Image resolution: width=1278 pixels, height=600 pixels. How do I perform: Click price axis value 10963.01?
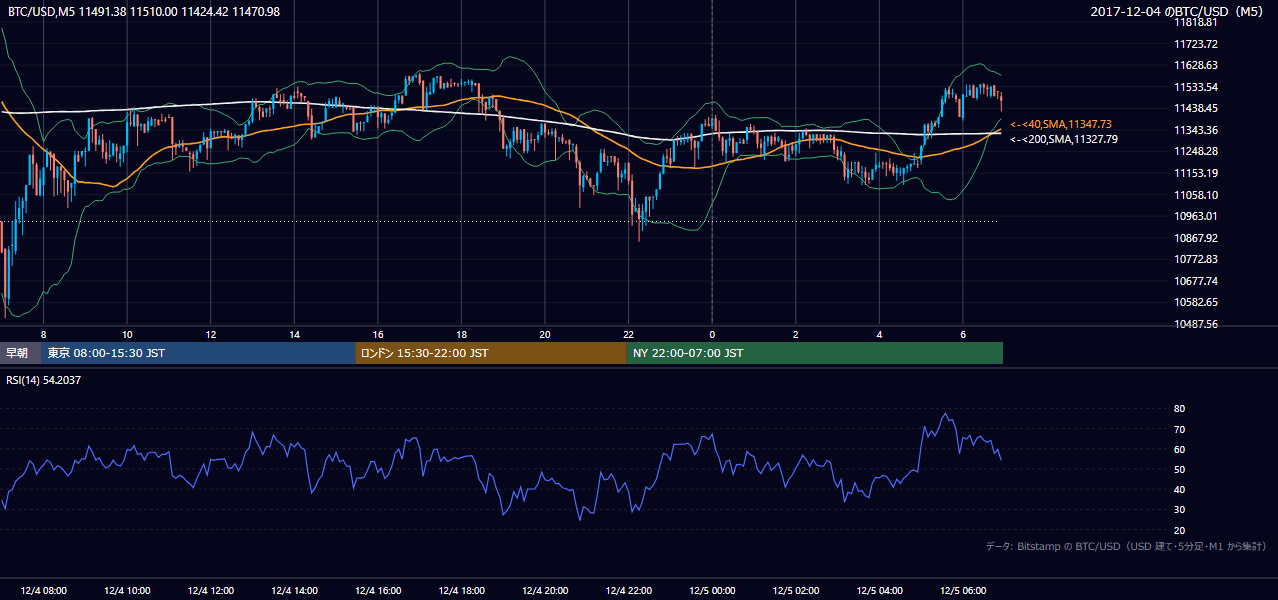(x=1196, y=216)
